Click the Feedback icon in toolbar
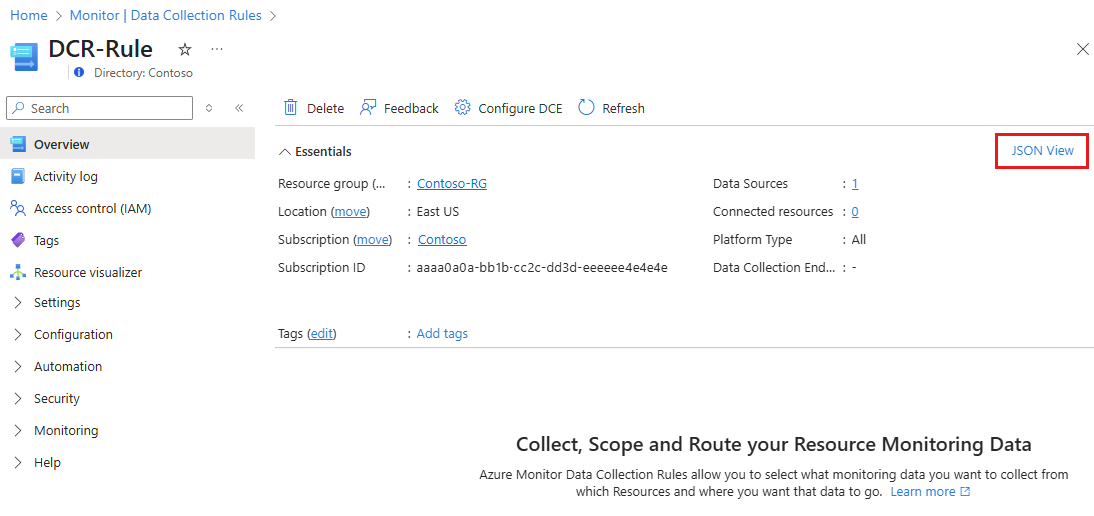1094x516 pixels. tap(368, 108)
